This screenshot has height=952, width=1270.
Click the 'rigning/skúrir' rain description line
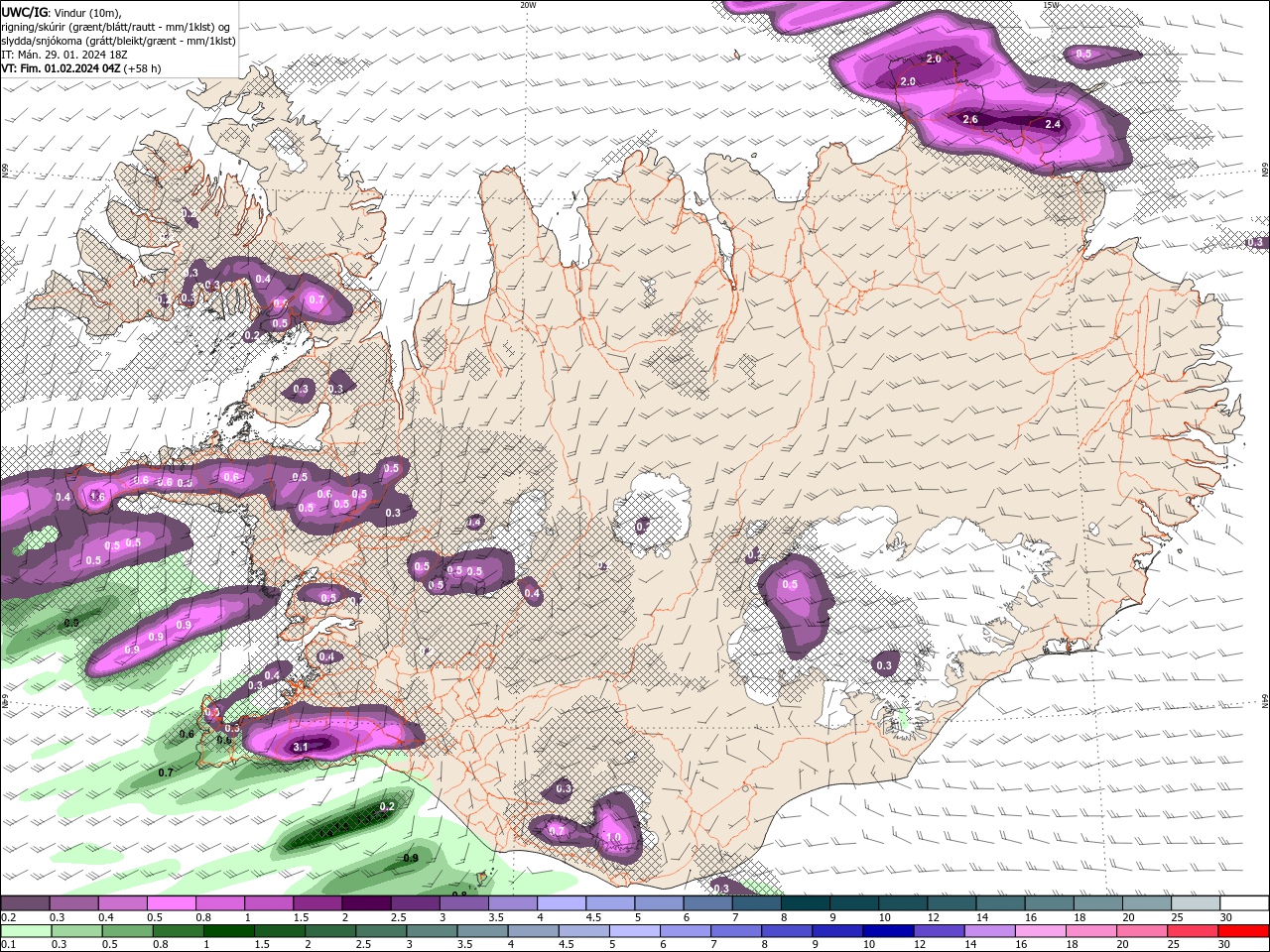[117, 26]
